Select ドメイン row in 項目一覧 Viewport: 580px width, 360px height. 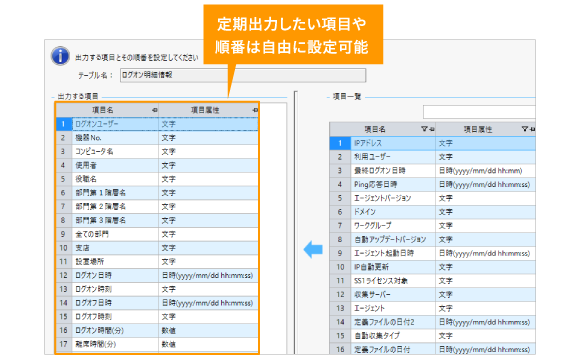click(x=432, y=212)
